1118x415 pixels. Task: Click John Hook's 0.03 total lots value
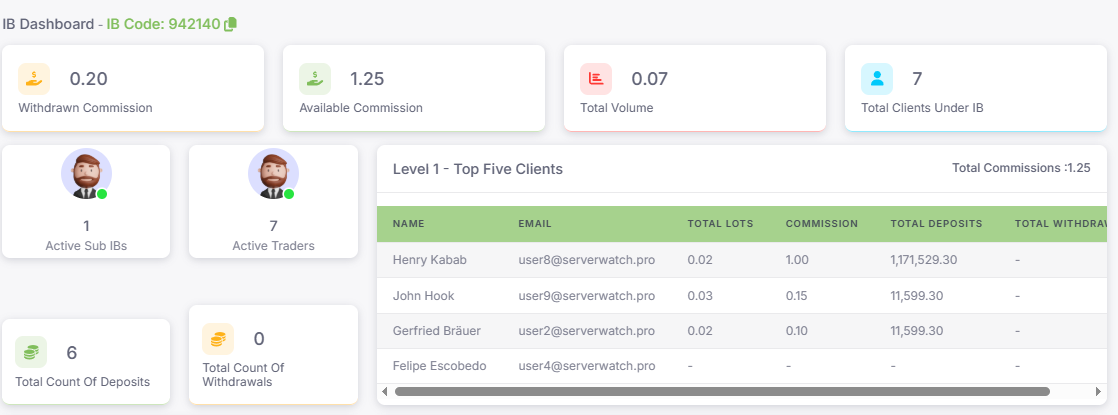(x=699, y=296)
